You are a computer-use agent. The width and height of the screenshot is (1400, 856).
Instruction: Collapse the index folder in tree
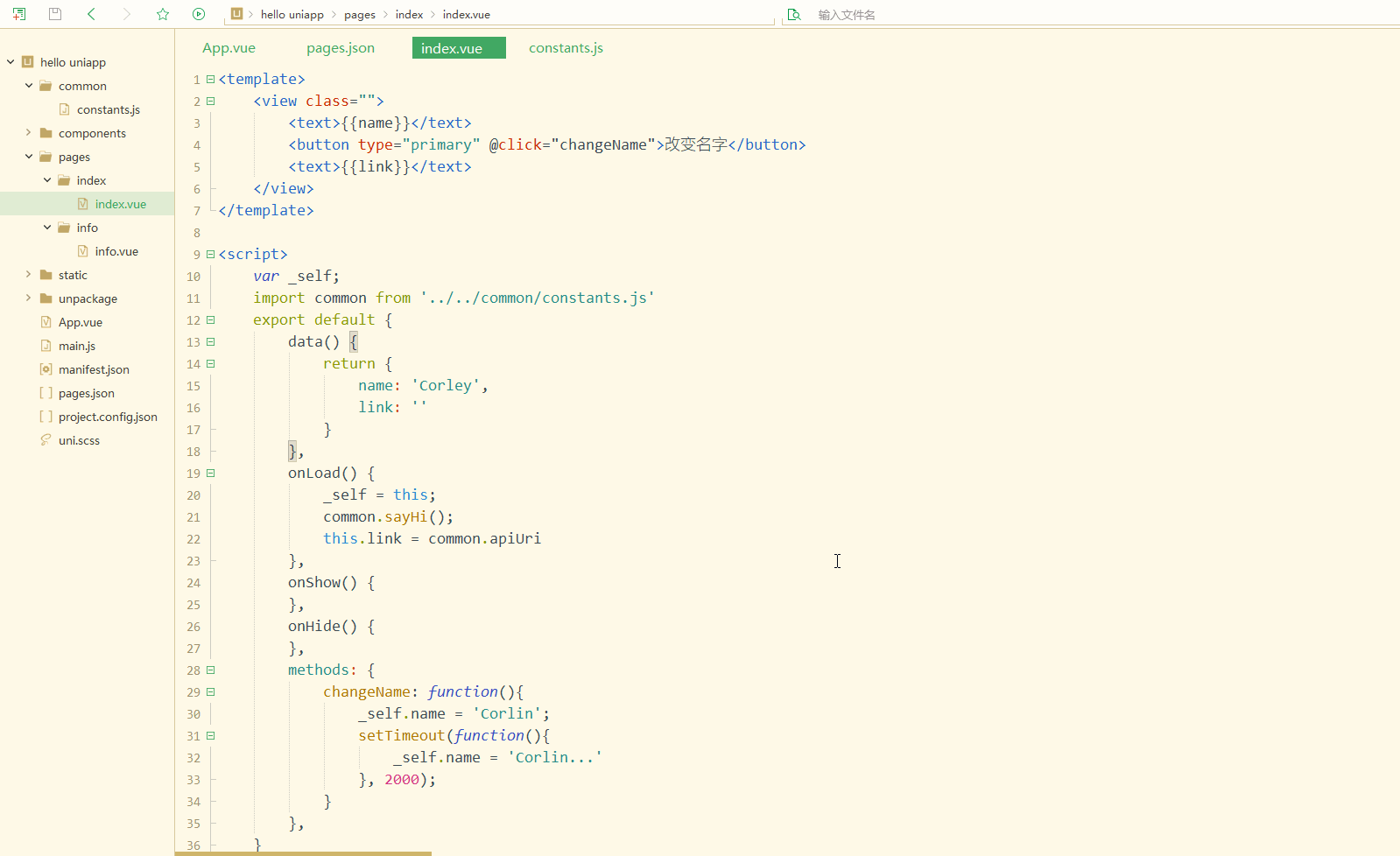point(47,180)
